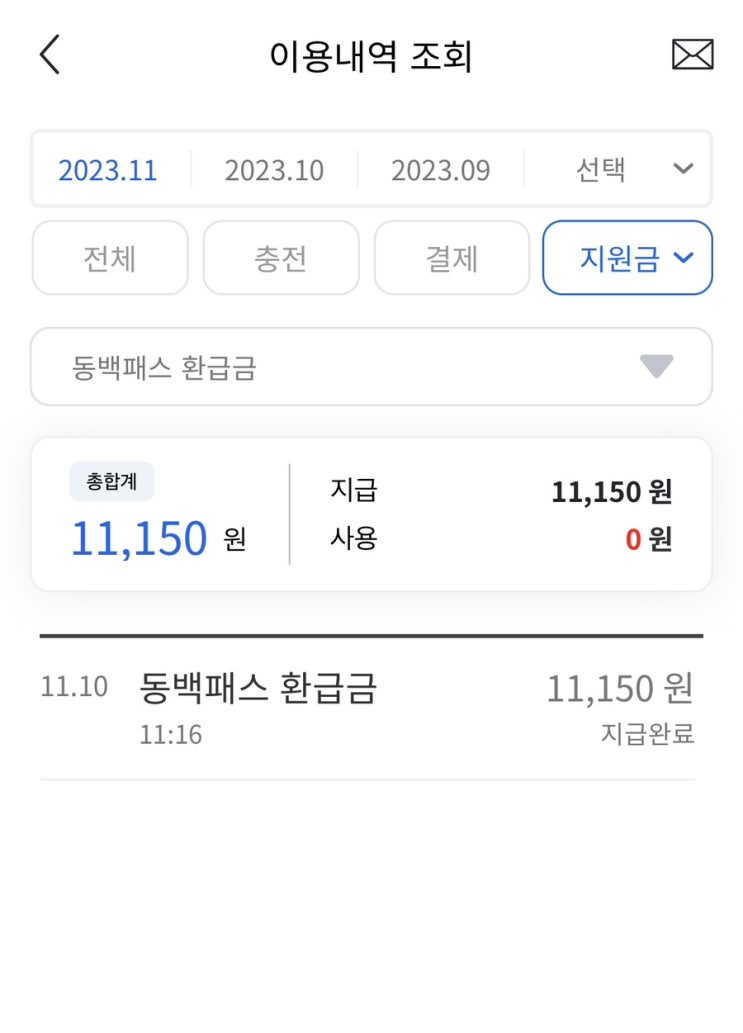Tap the blue 11,150 total amount
The height and width of the screenshot is (1033, 743).
pos(139,540)
